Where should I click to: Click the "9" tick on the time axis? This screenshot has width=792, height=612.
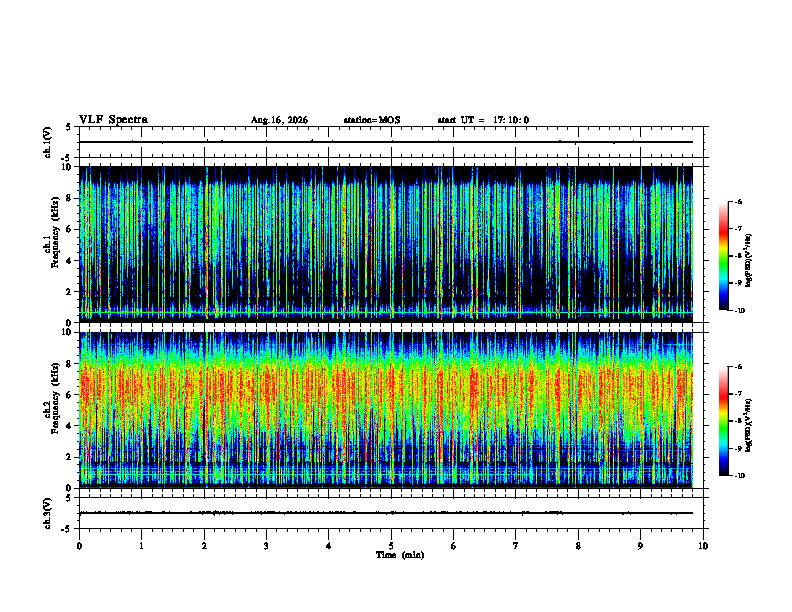pos(640,546)
